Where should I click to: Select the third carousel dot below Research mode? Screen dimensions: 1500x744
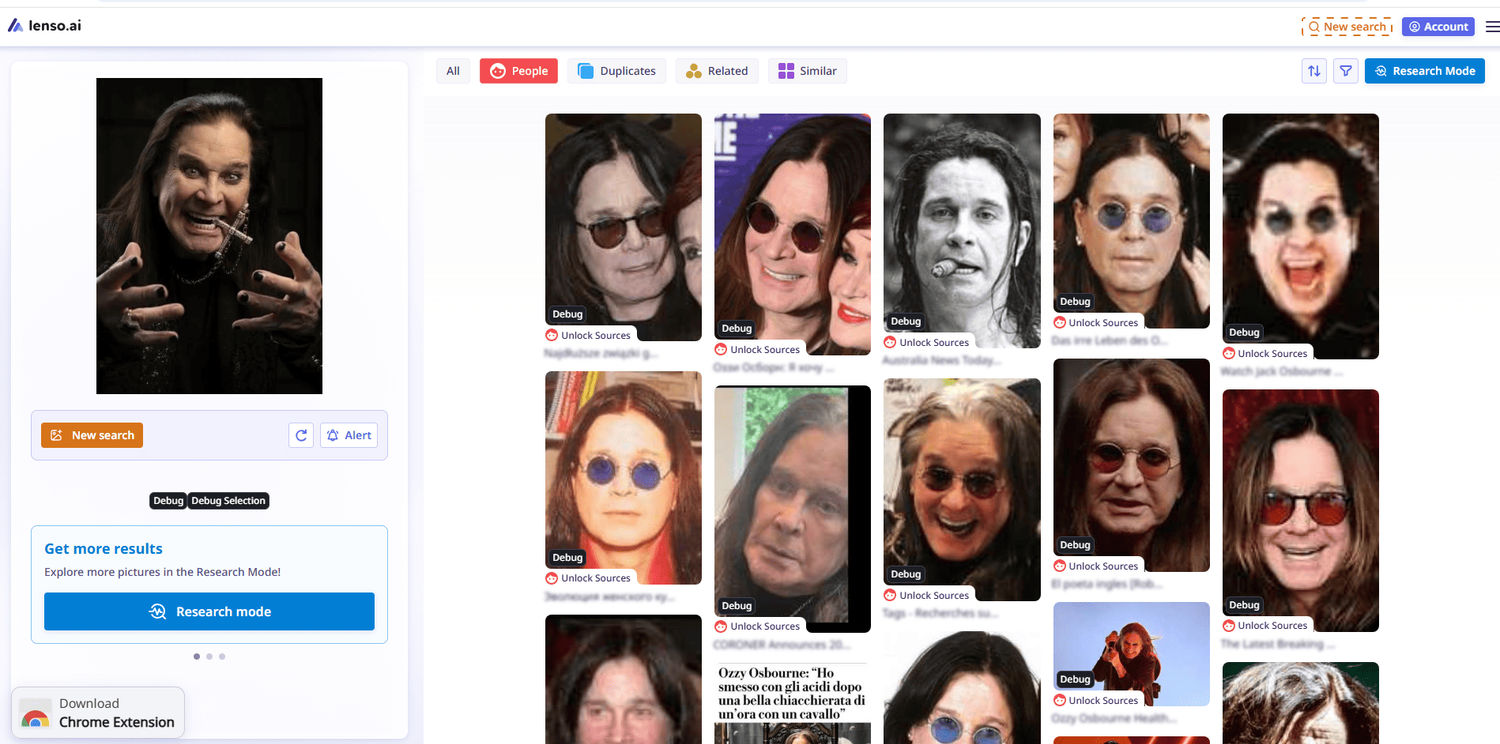(222, 657)
